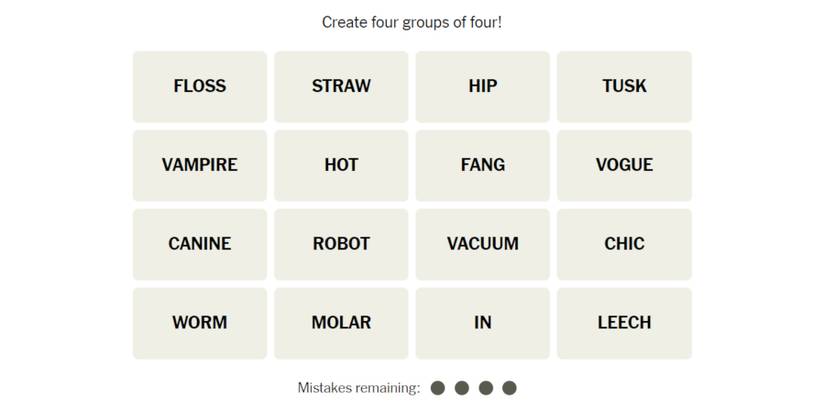Choose the TUSK tile
Viewport: 825px width, 413px height.
624,86
